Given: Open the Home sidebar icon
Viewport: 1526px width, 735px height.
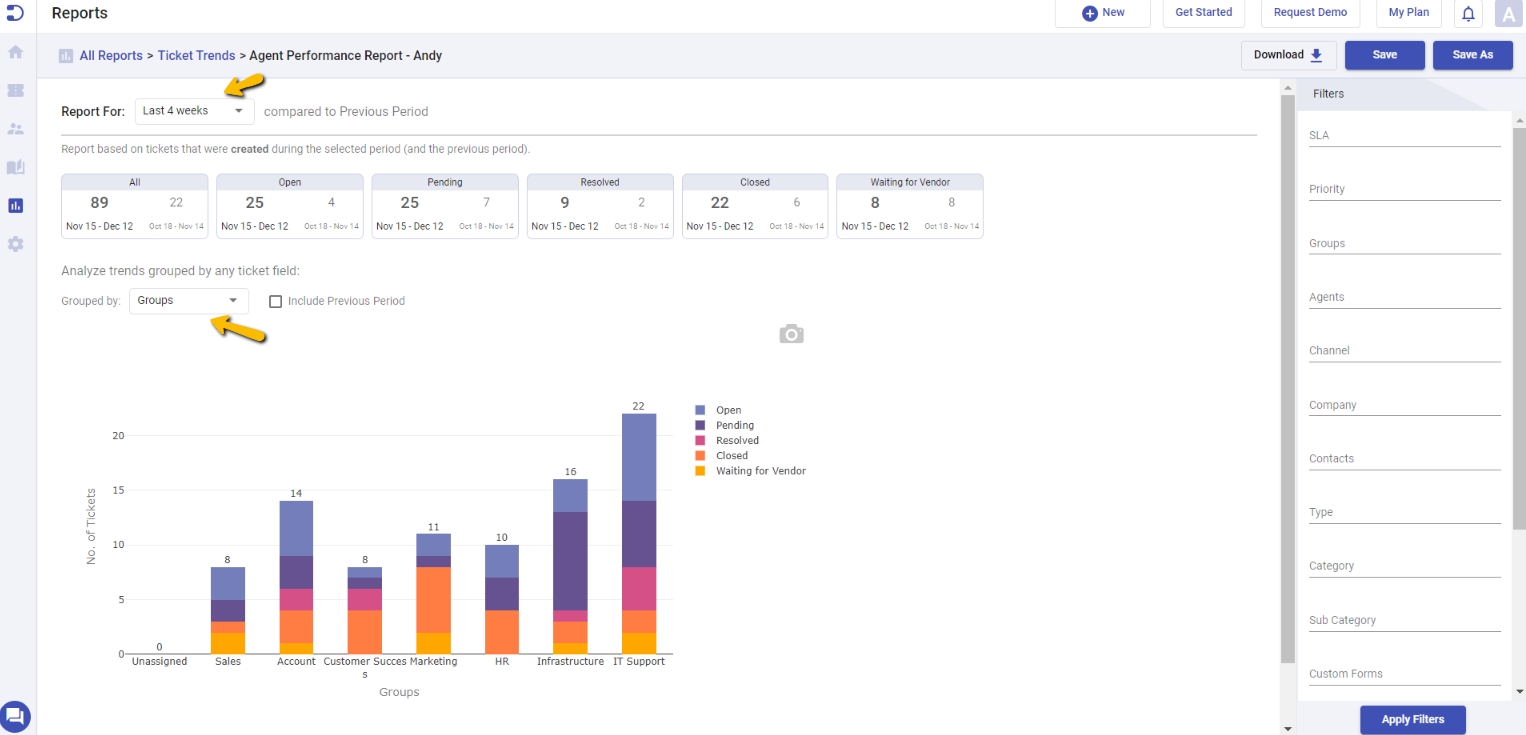Looking at the screenshot, I should click(15, 52).
